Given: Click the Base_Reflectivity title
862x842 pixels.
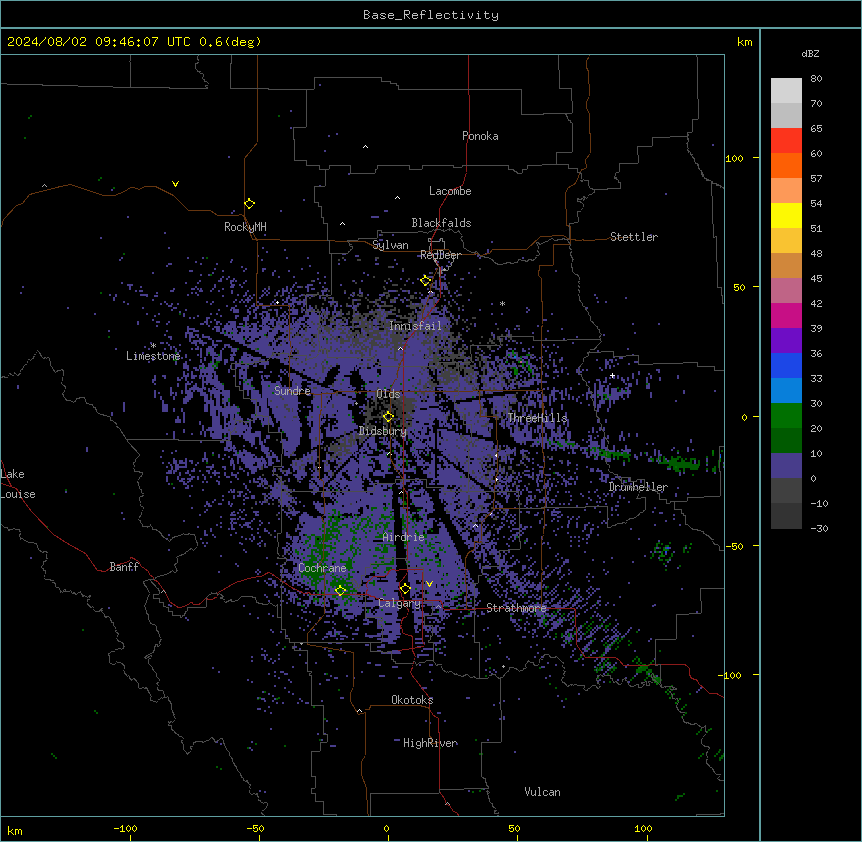Looking at the screenshot, I should pos(431,15).
